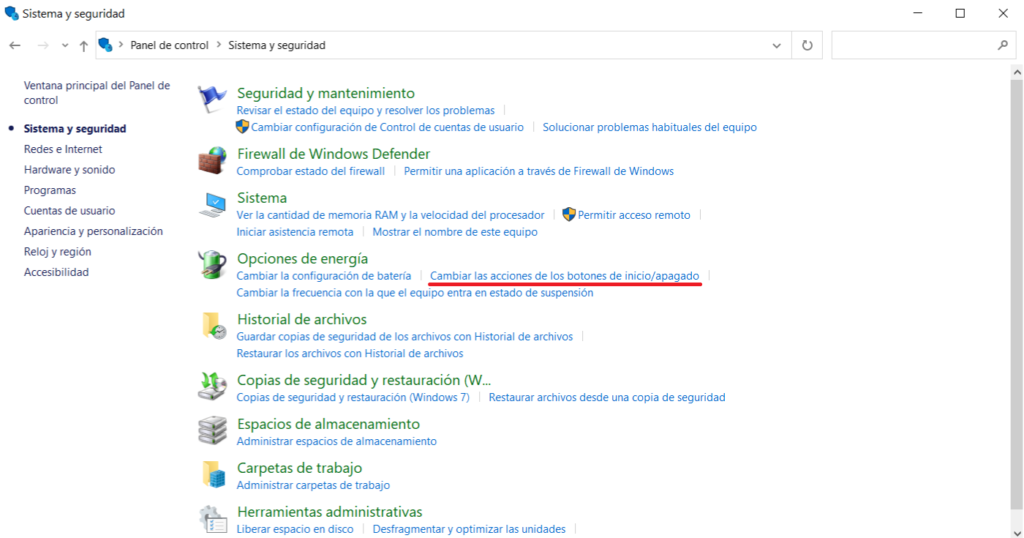
Task: Click Iniciar asistencia remota
Action: 295,232
